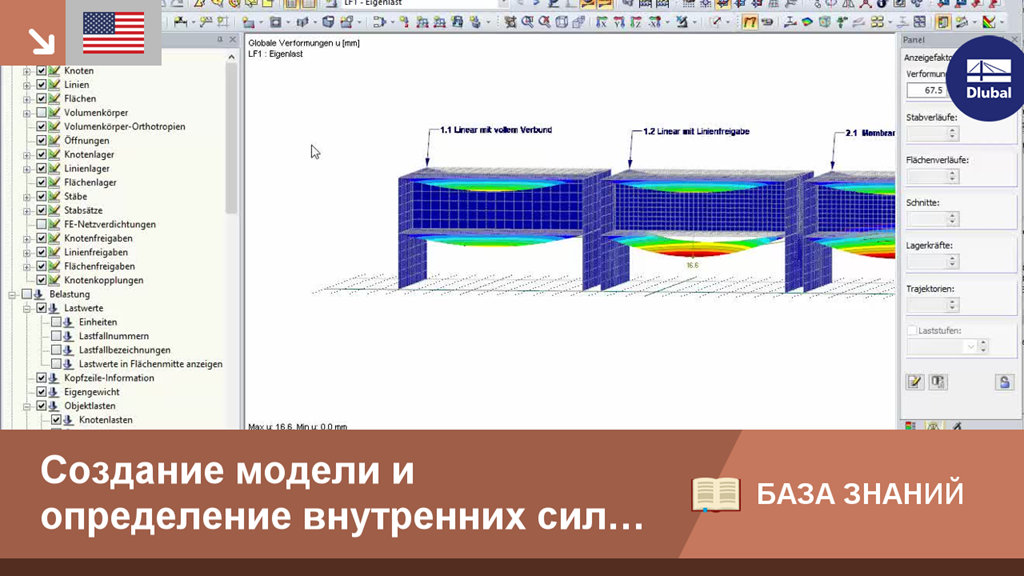Open dropdown arrow next to isobands icon
The width and height of the screenshot is (1024, 576).
click(x=1002, y=22)
